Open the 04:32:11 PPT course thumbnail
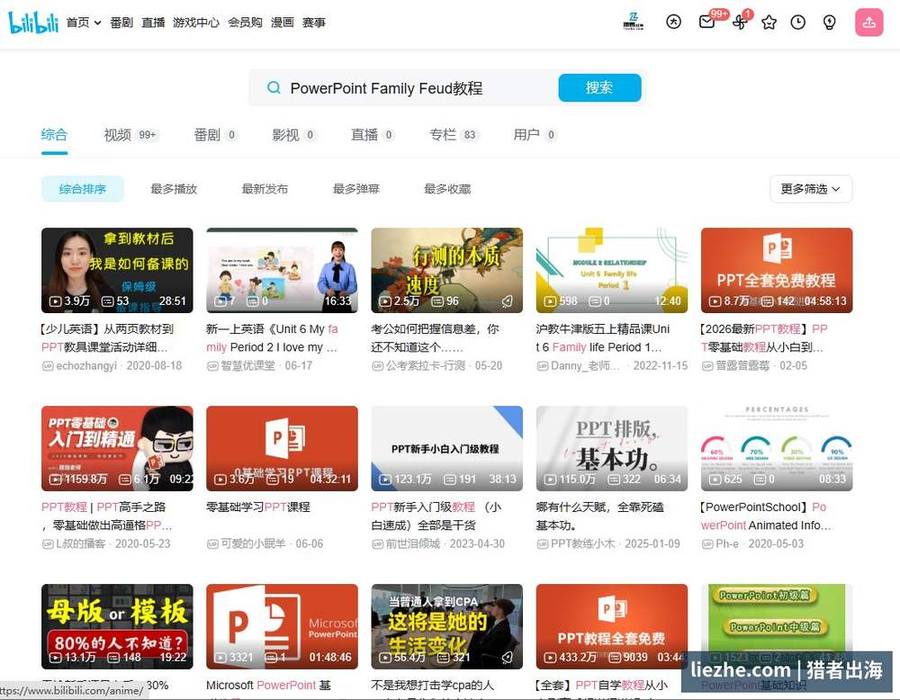The image size is (900, 700). [282, 449]
